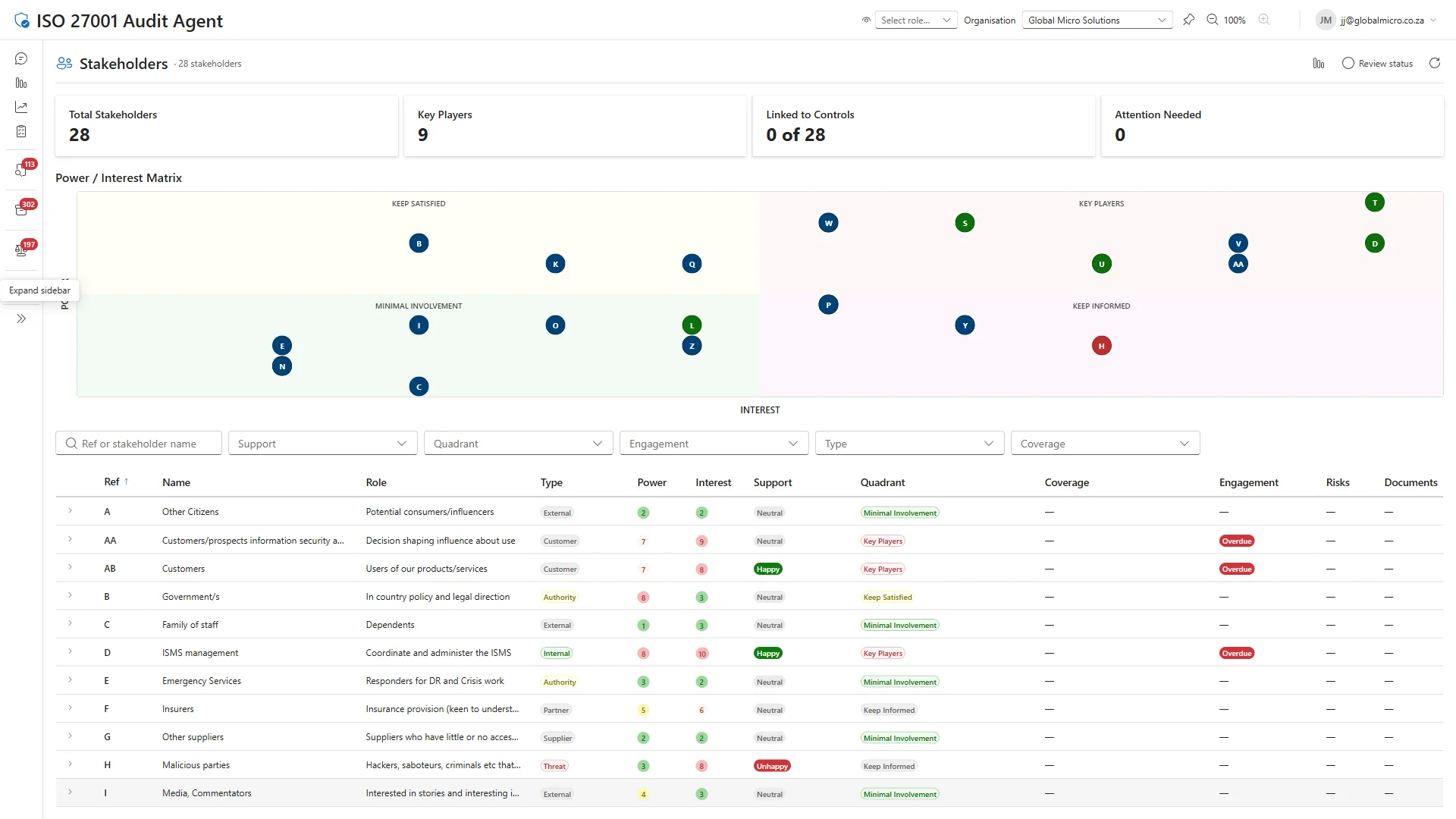The image size is (1456, 819).
Task: Open the chat icon in sidebar
Action: click(x=21, y=59)
